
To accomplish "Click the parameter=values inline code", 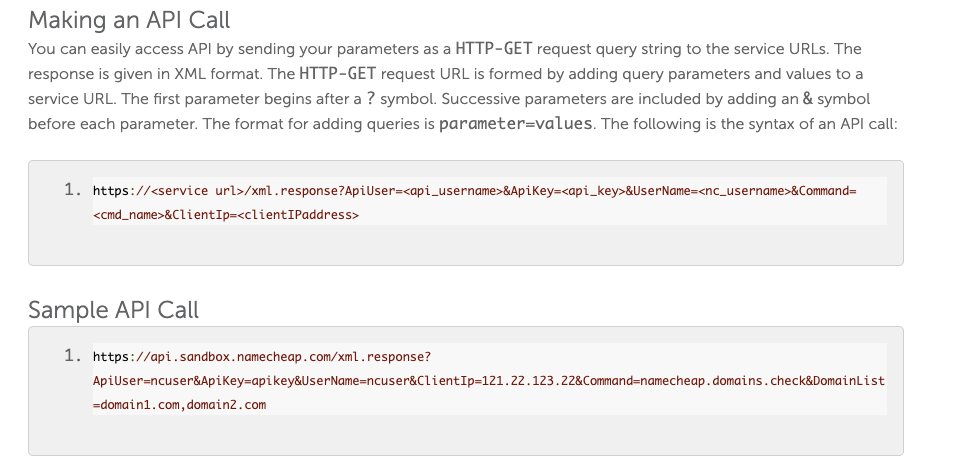I will pos(516,124).
